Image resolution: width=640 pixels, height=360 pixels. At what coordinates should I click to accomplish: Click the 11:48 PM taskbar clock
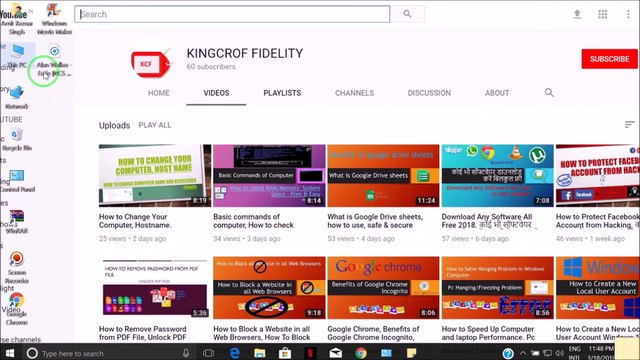[x=601, y=349]
